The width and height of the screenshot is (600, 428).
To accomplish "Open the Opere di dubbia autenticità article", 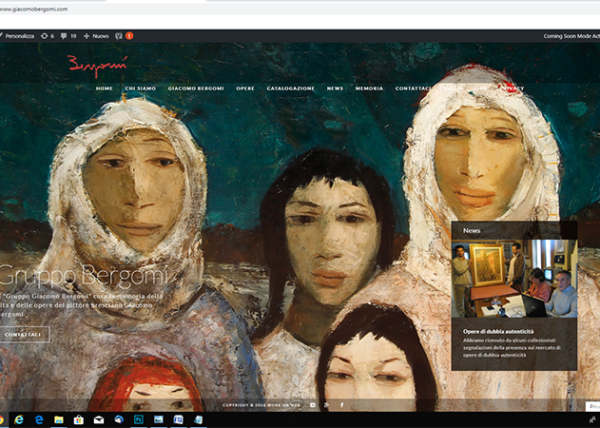I will tap(498, 332).
